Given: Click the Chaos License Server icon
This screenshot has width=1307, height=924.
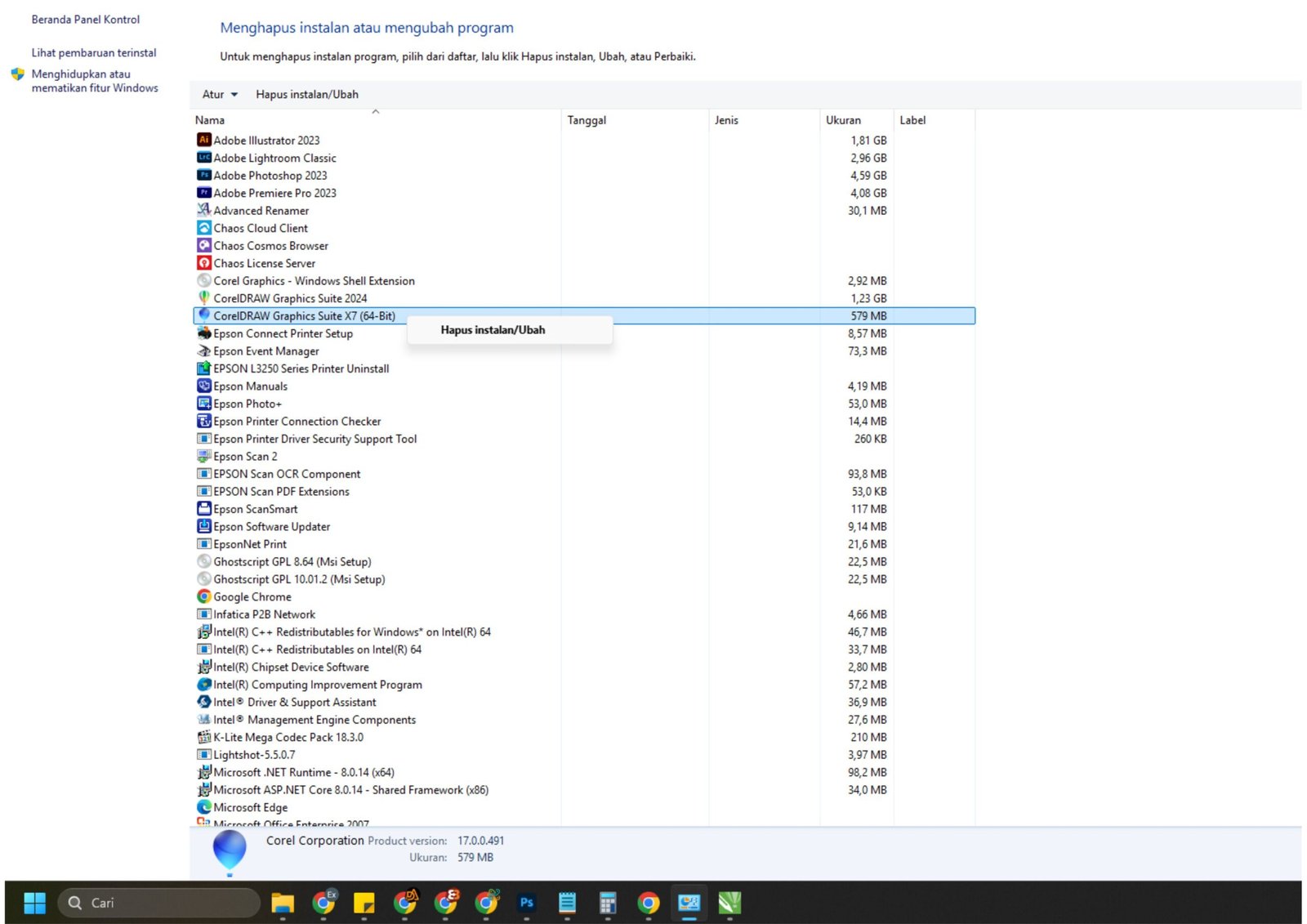Looking at the screenshot, I should (203, 263).
